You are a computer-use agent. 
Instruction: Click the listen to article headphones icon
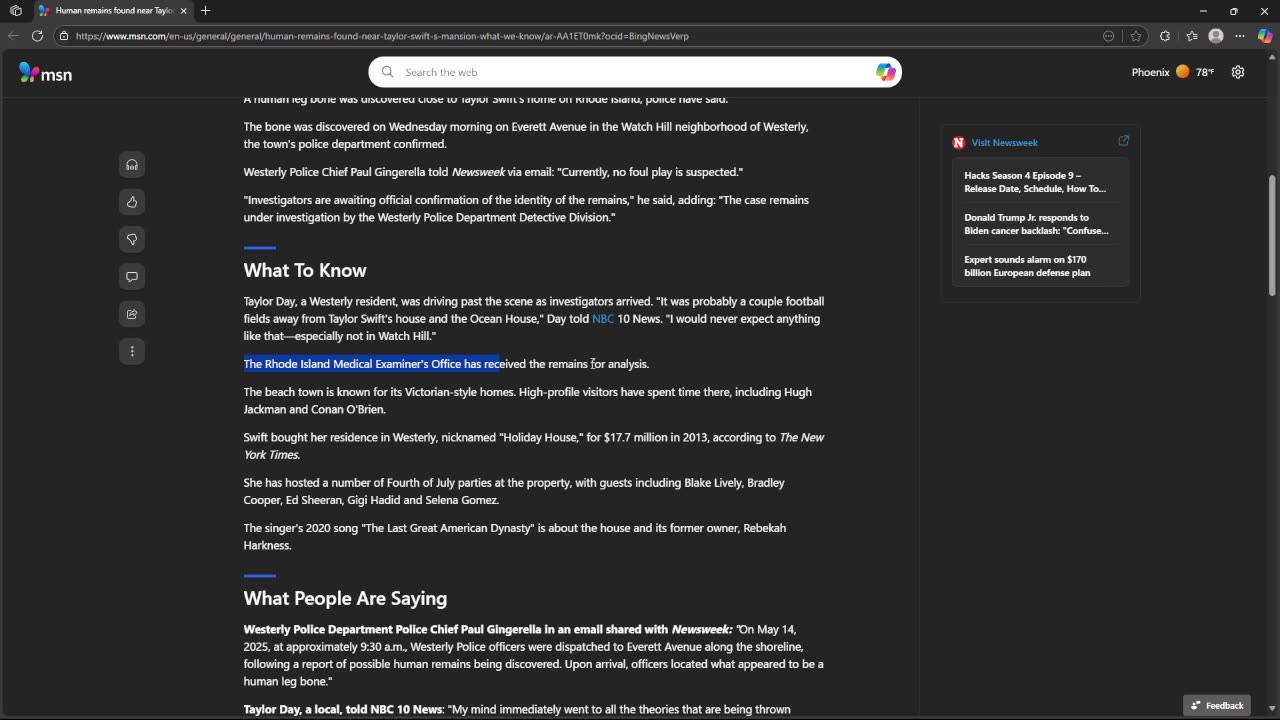(132, 165)
